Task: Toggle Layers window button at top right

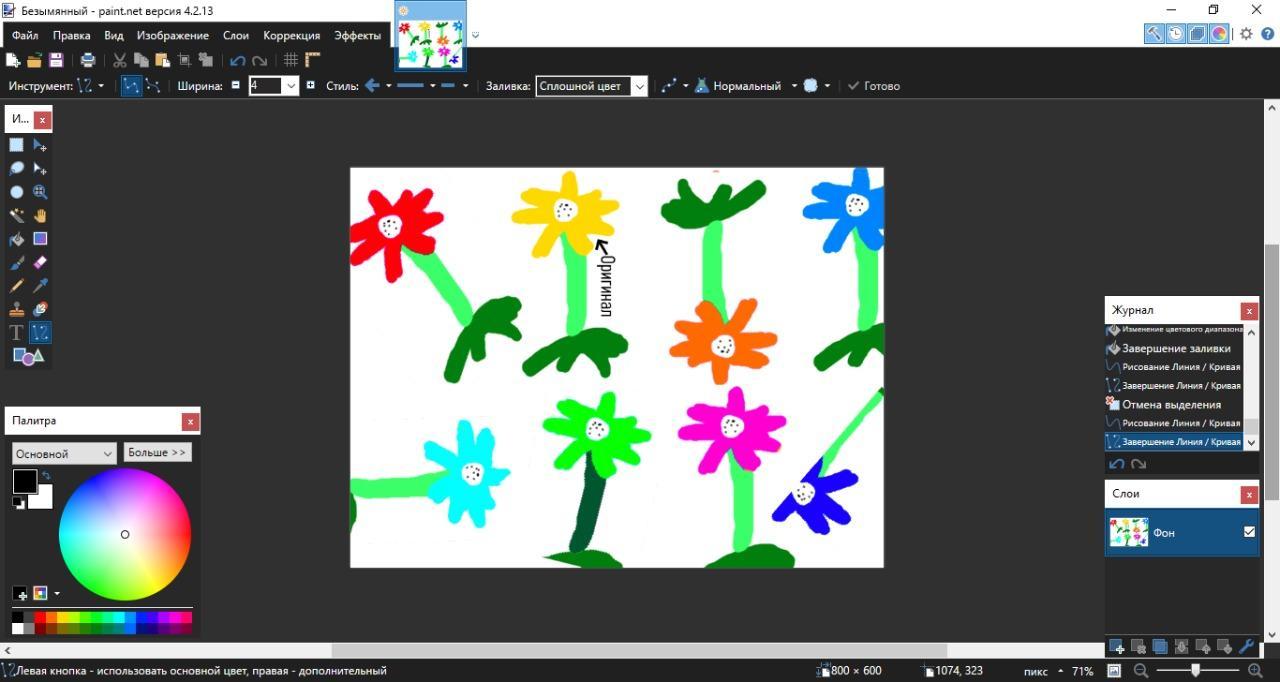Action: pyautogui.click(x=1197, y=33)
